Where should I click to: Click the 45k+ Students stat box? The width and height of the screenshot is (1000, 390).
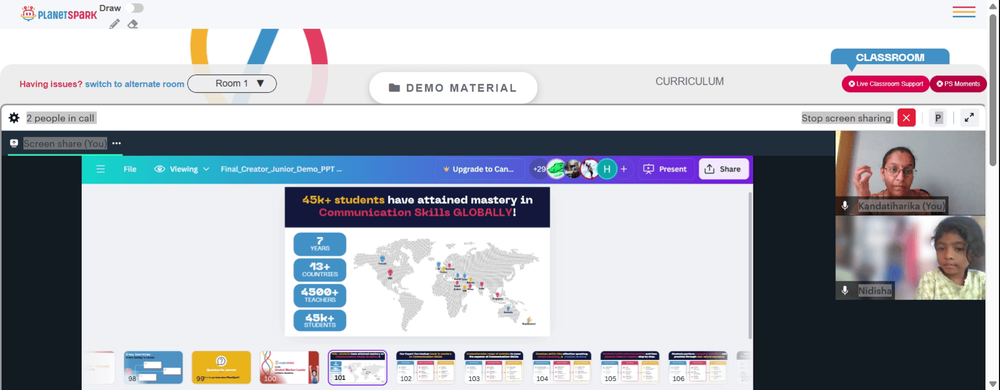(x=320, y=321)
